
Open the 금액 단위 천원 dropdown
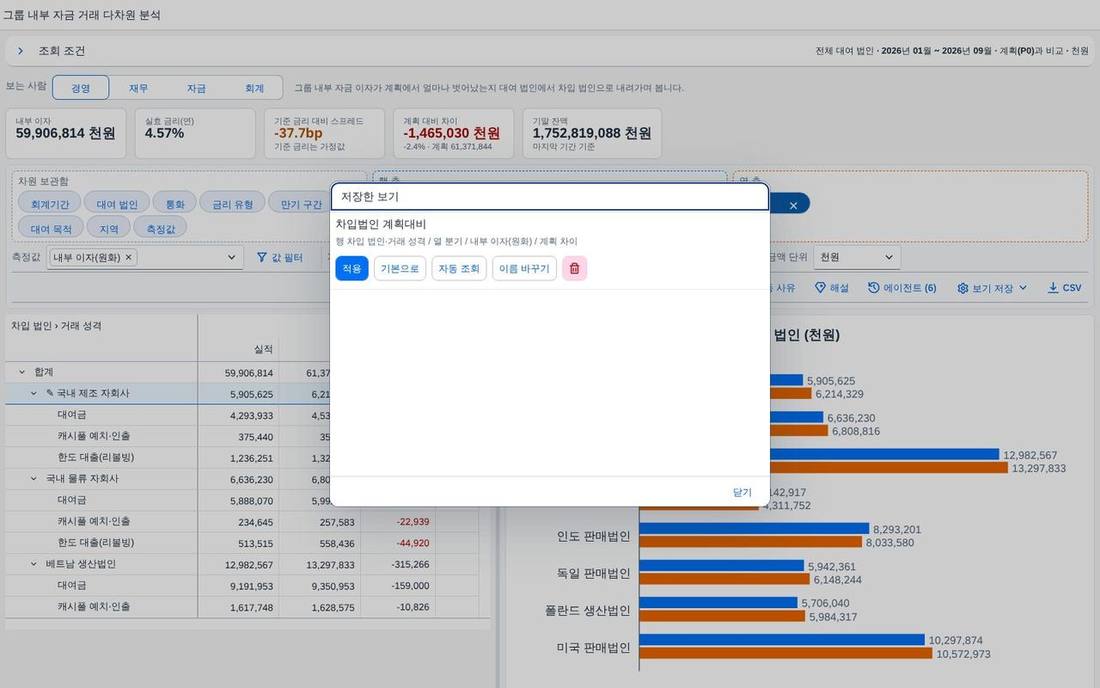(x=857, y=257)
